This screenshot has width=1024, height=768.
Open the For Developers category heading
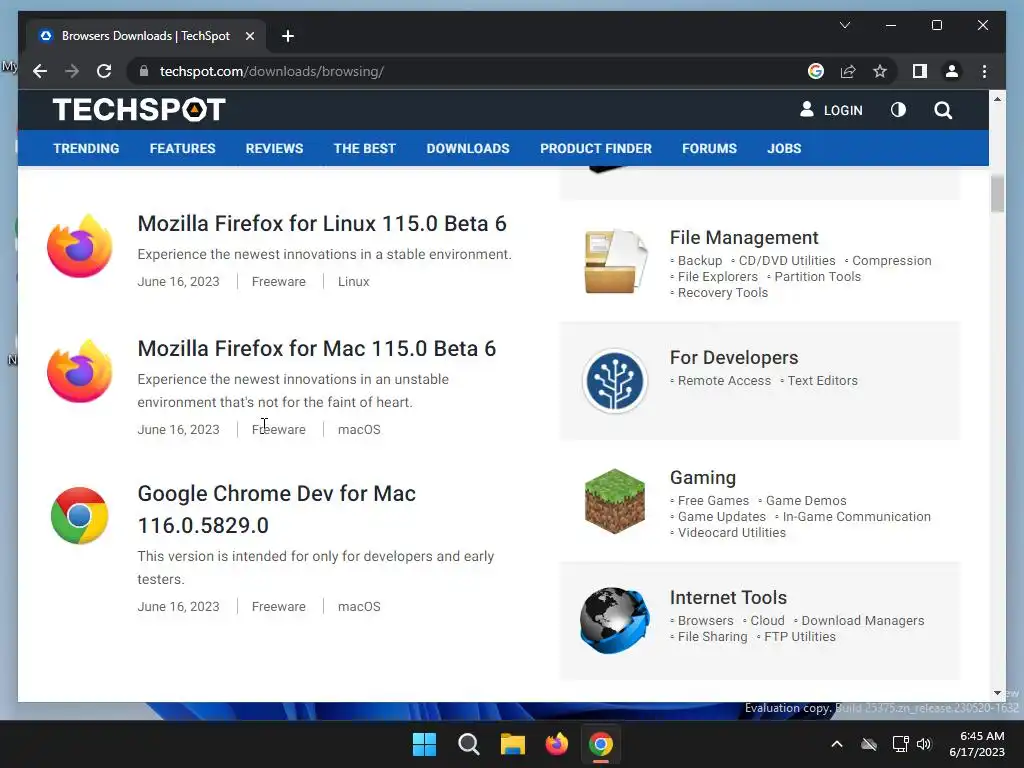point(734,358)
